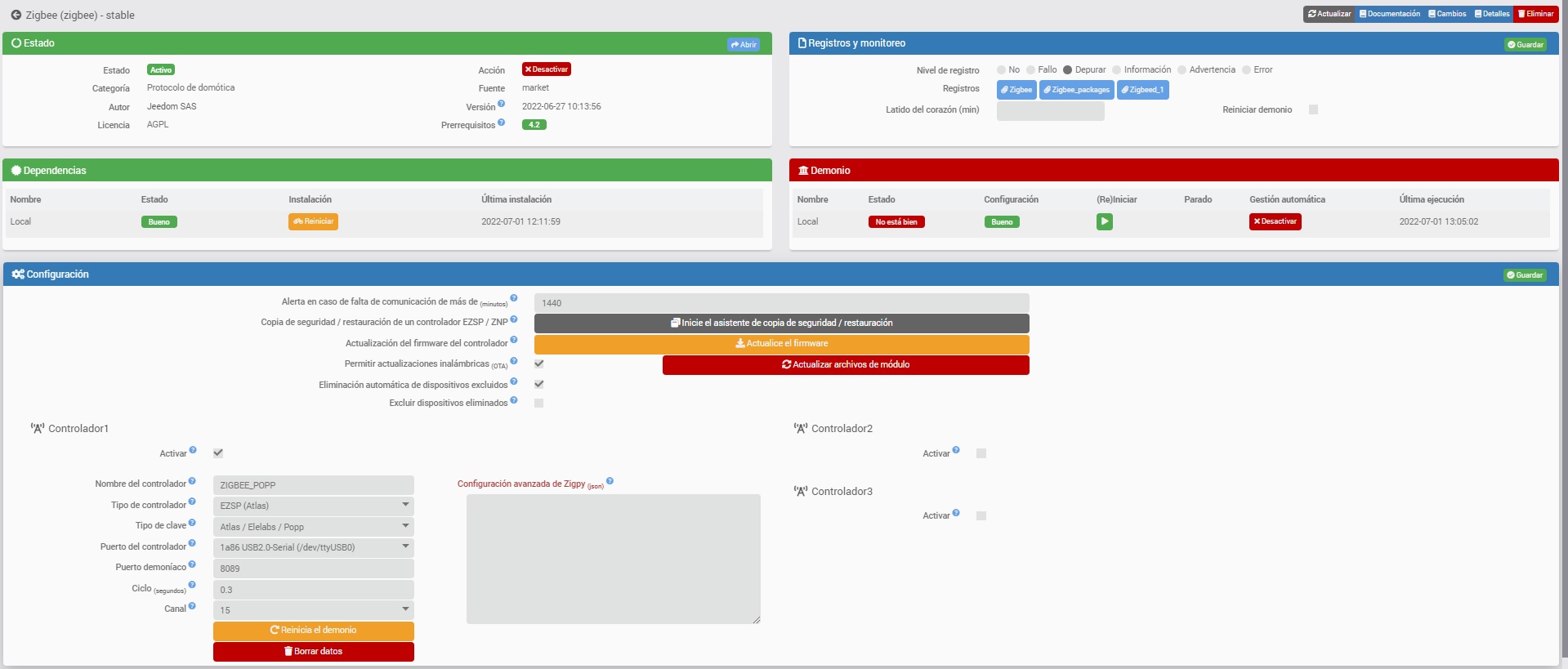Select the Fallo log level radio
This screenshot has height=669, width=1568.
point(1030,70)
